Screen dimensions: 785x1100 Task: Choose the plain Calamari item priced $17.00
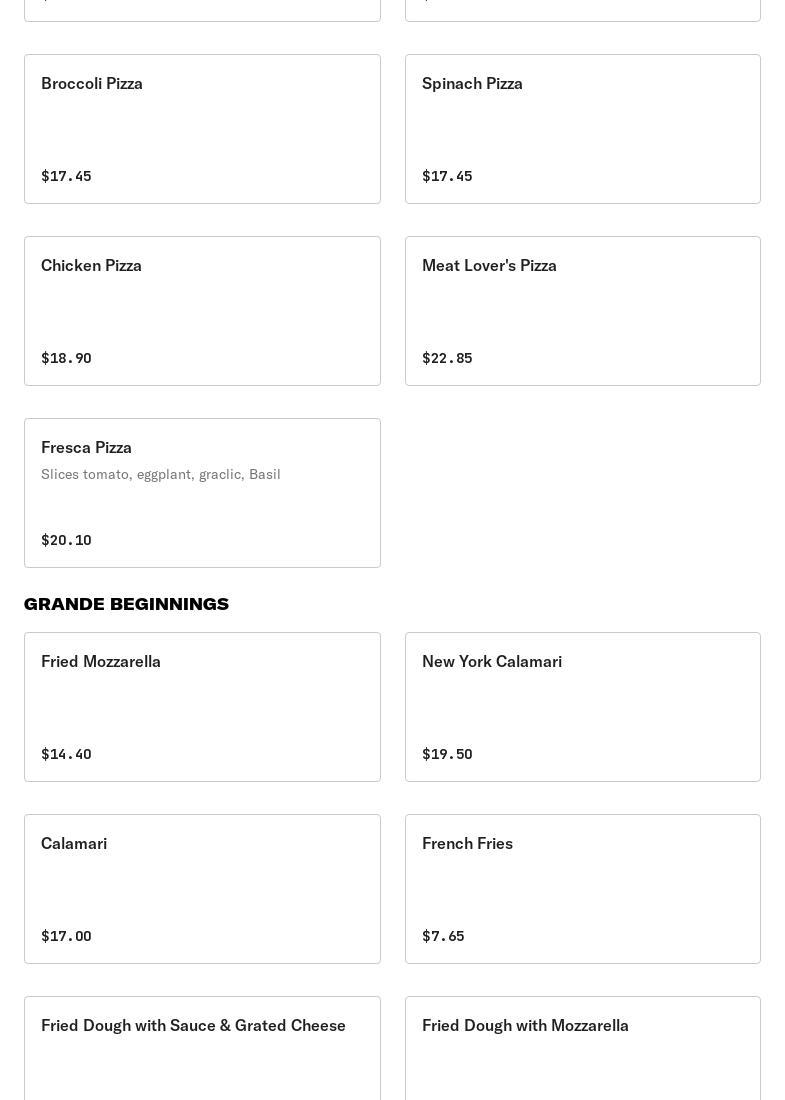coord(202,889)
